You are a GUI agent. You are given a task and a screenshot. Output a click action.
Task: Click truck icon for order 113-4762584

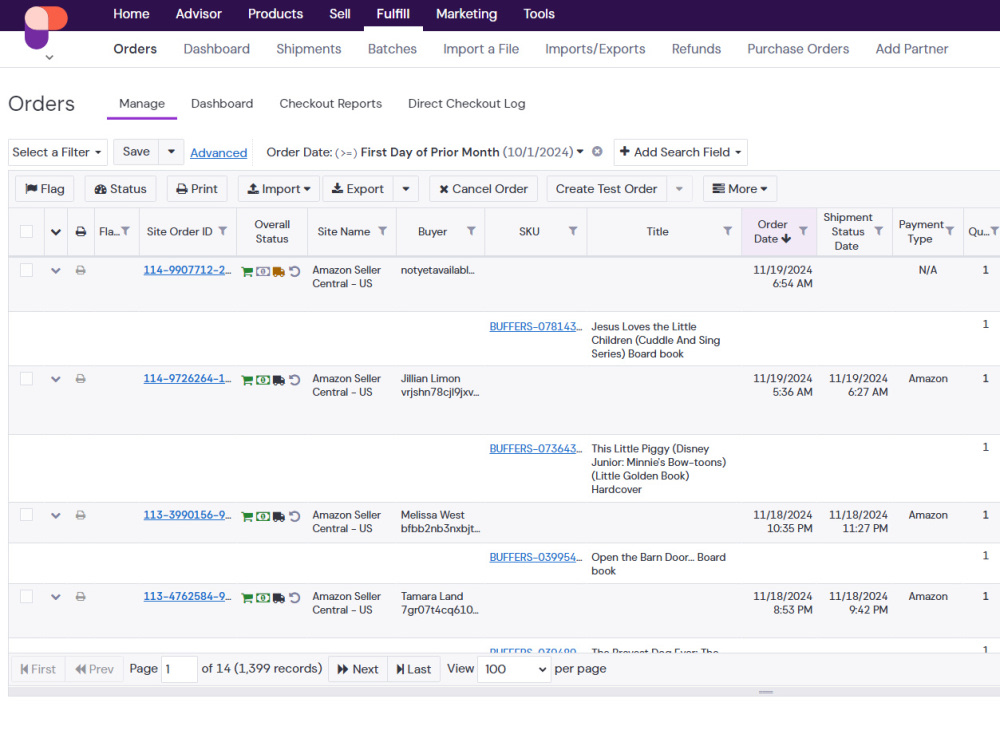tap(279, 598)
